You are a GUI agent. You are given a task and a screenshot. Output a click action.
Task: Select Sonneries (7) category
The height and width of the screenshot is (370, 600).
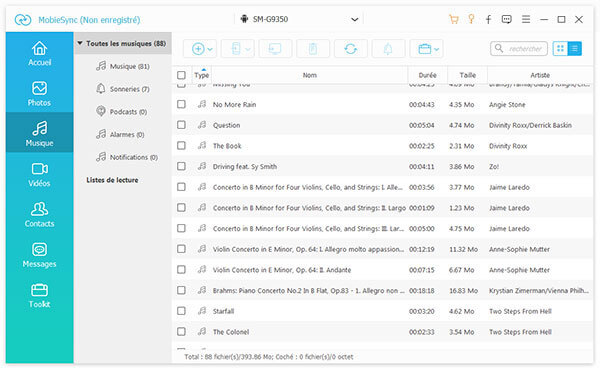(x=122, y=89)
